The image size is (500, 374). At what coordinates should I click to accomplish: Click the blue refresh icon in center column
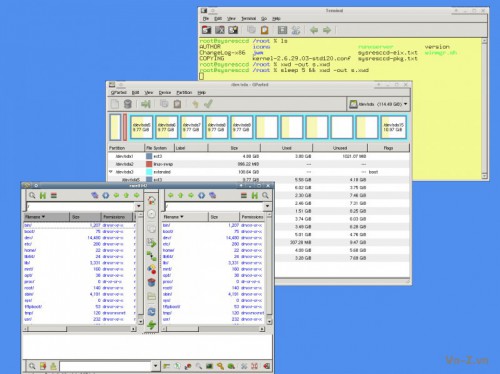click(x=151, y=312)
